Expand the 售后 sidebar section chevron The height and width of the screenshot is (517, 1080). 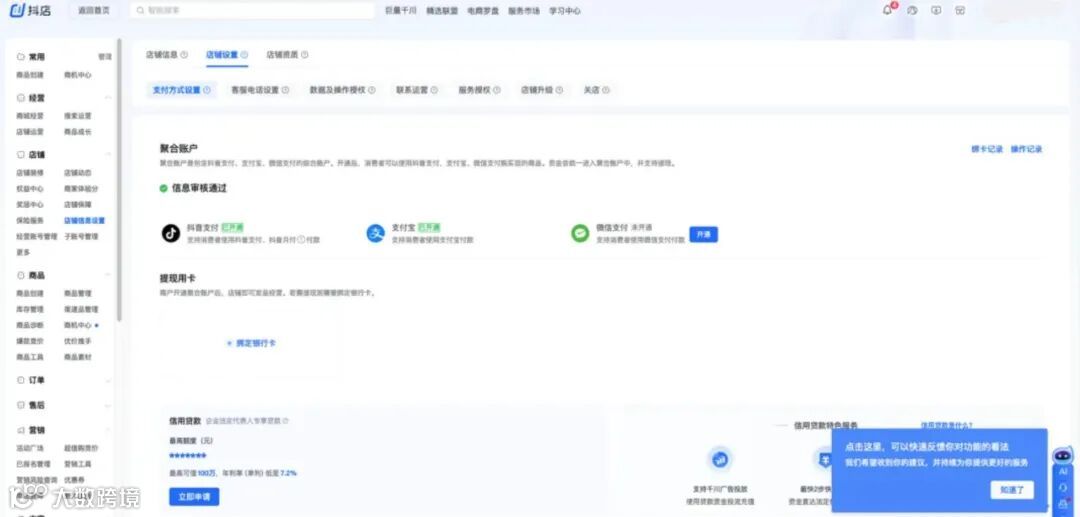point(108,405)
